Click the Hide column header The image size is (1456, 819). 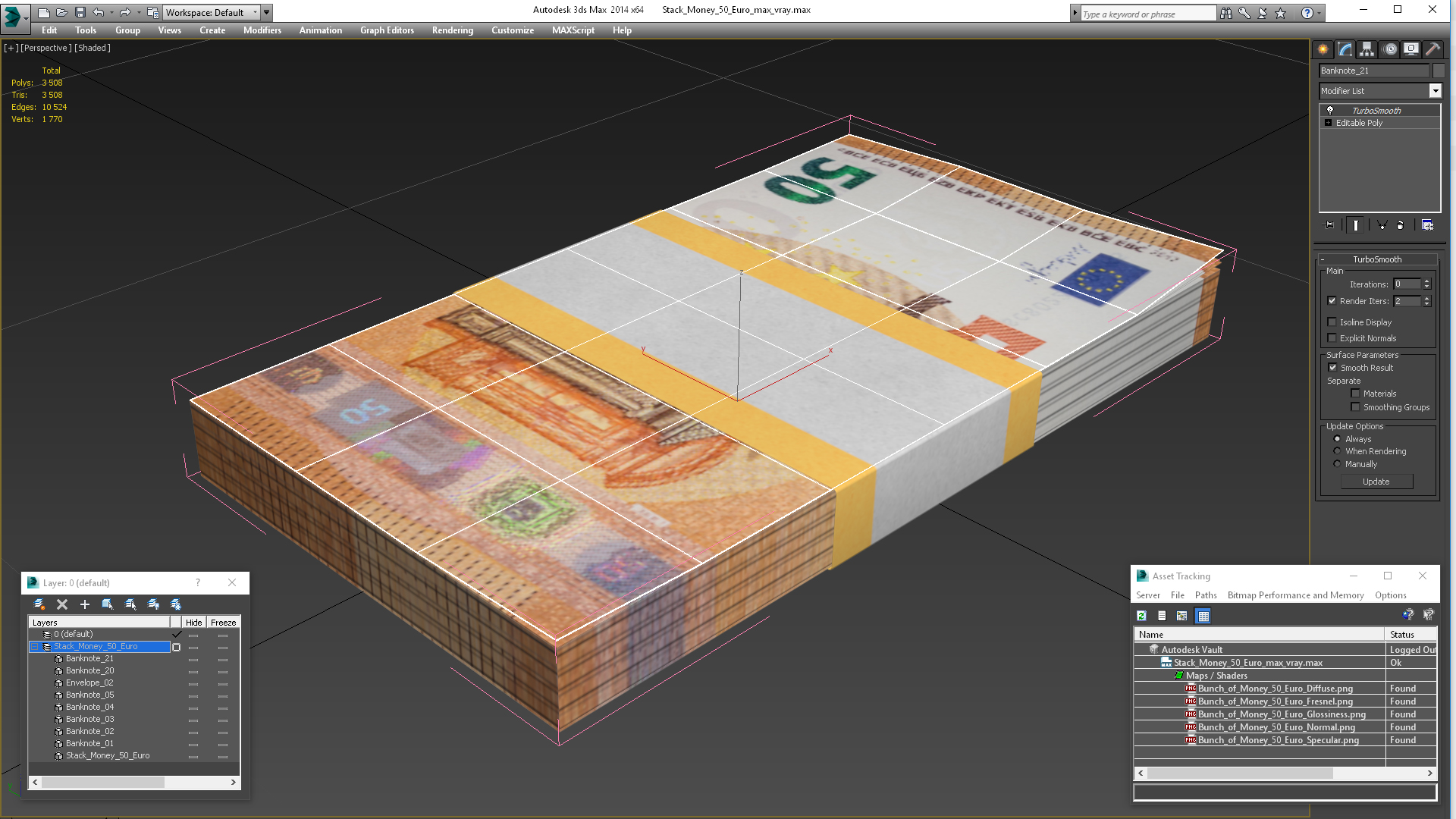[194, 623]
